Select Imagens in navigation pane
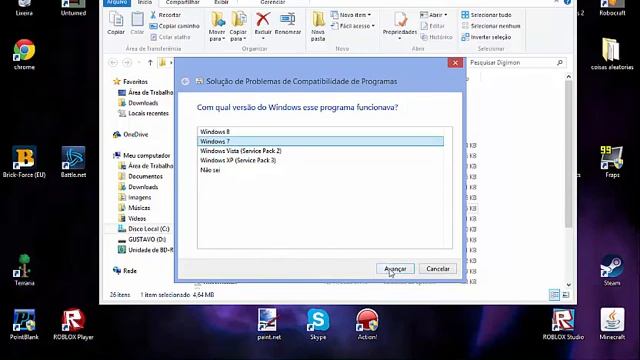Image resolution: width=640 pixels, height=360 pixels. [135, 198]
